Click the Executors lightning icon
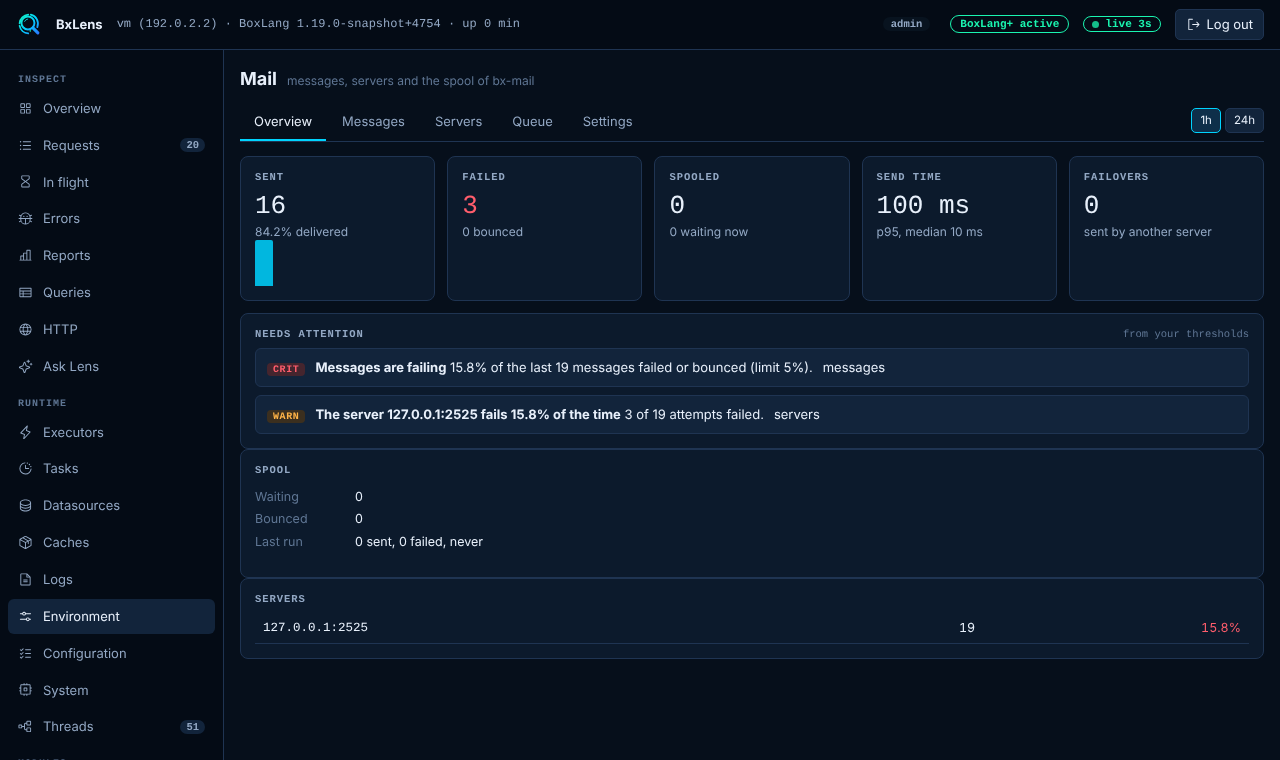Image resolution: width=1280 pixels, height=760 pixels. (25, 432)
